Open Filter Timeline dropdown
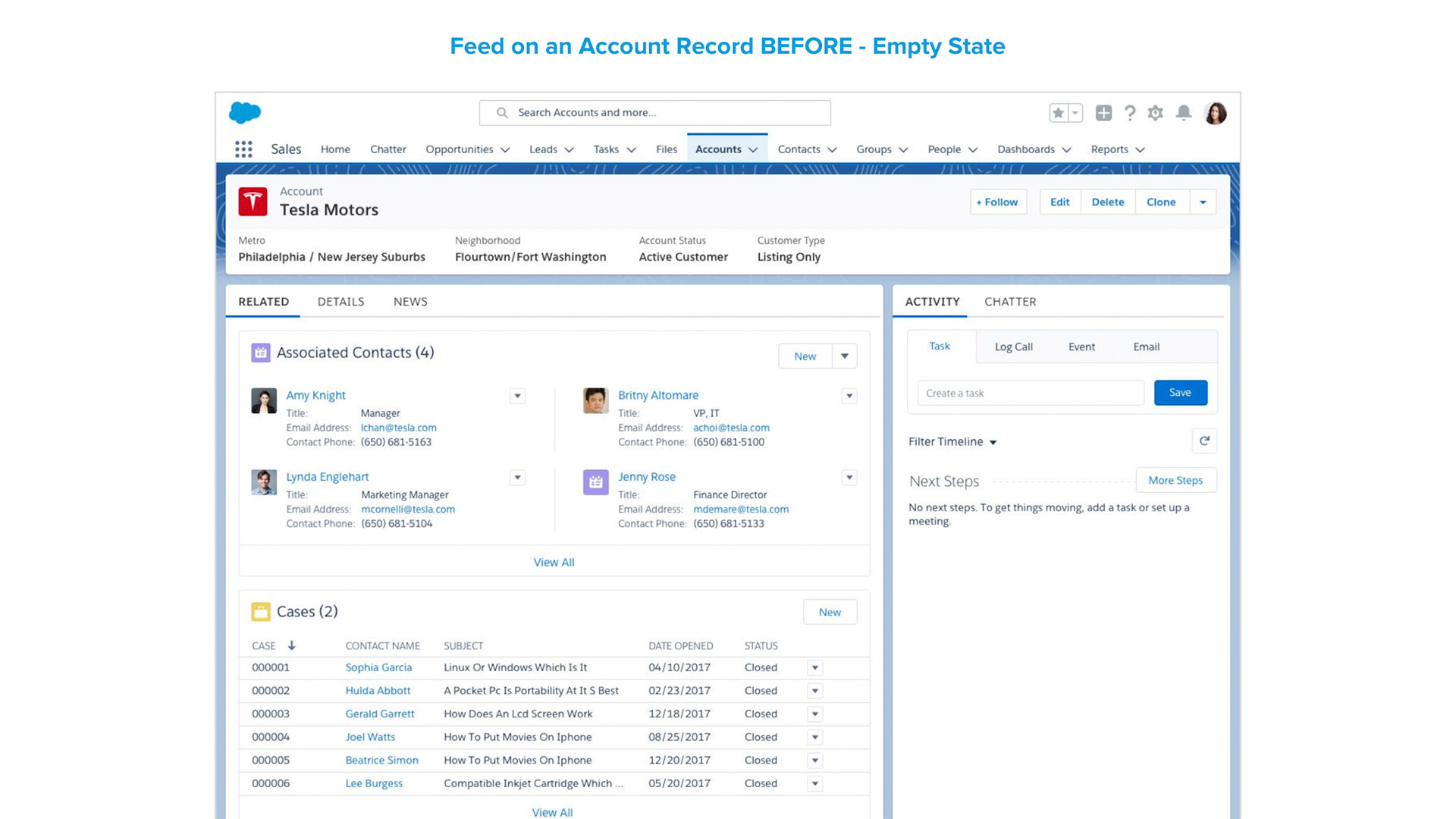The width and height of the screenshot is (1456, 819). click(952, 441)
